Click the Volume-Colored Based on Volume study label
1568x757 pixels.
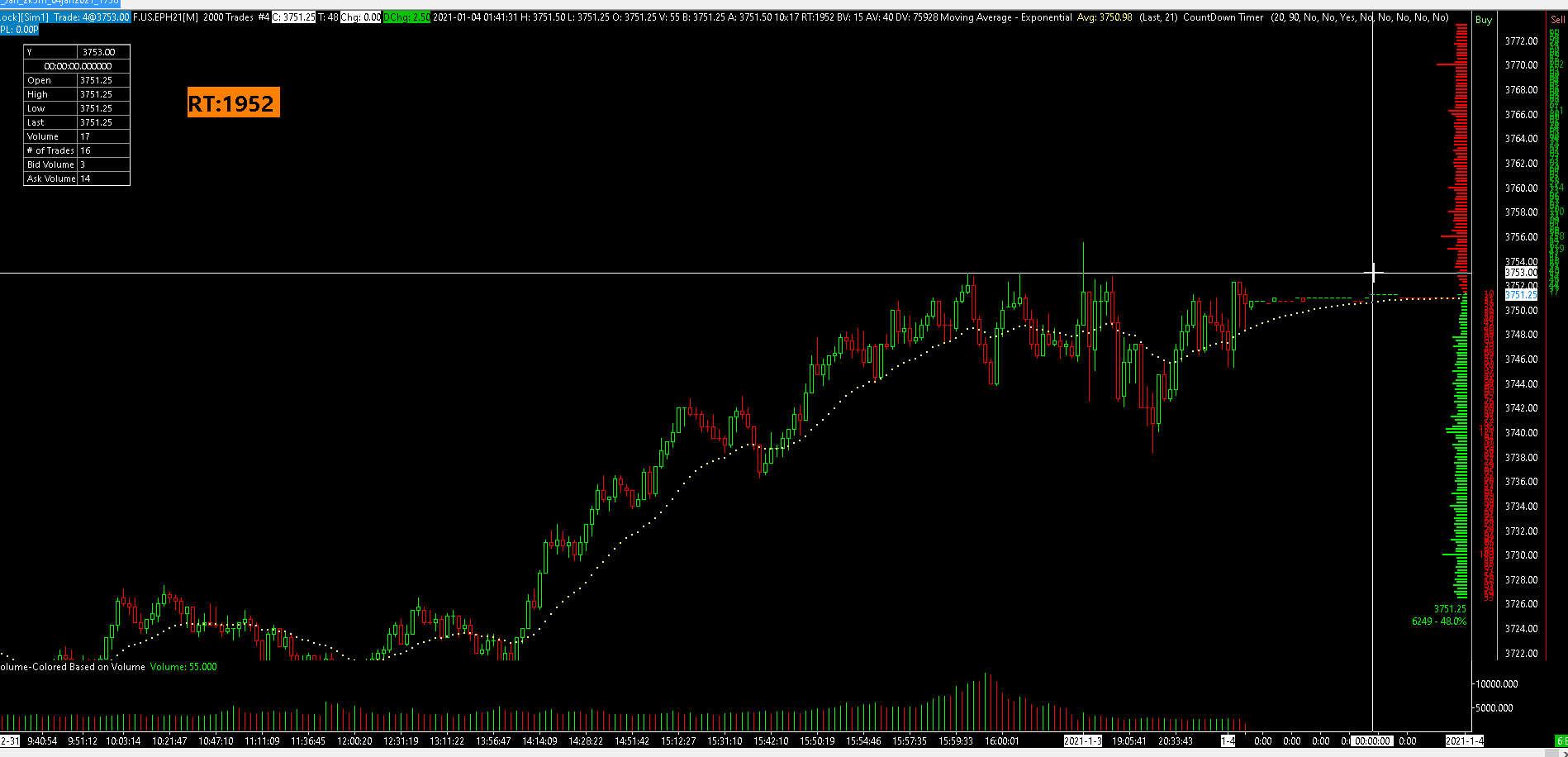pos(73,667)
